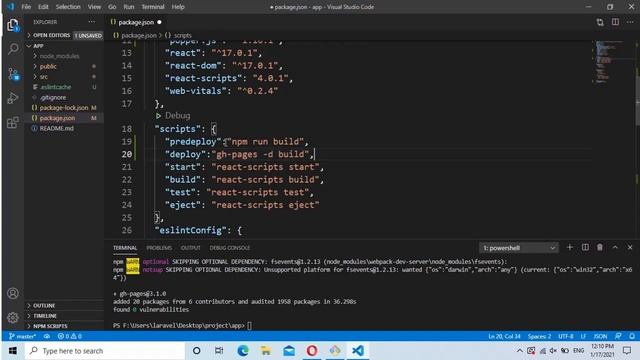Image resolution: width=640 pixels, height=360 pixels.
Task: Open the Search view in activity bar
Action: [13, 49]
